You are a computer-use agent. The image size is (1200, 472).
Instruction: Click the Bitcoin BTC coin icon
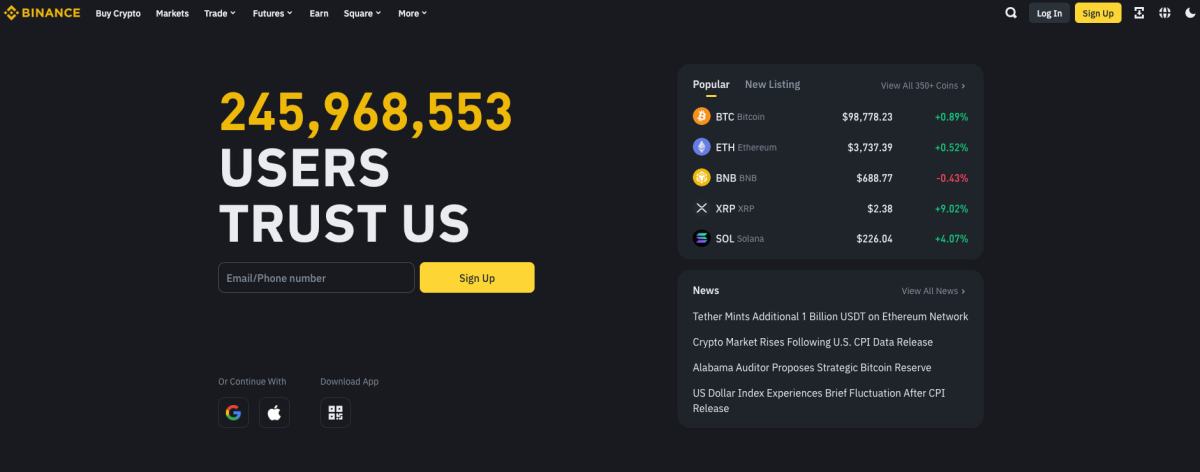tap(702, 116)
